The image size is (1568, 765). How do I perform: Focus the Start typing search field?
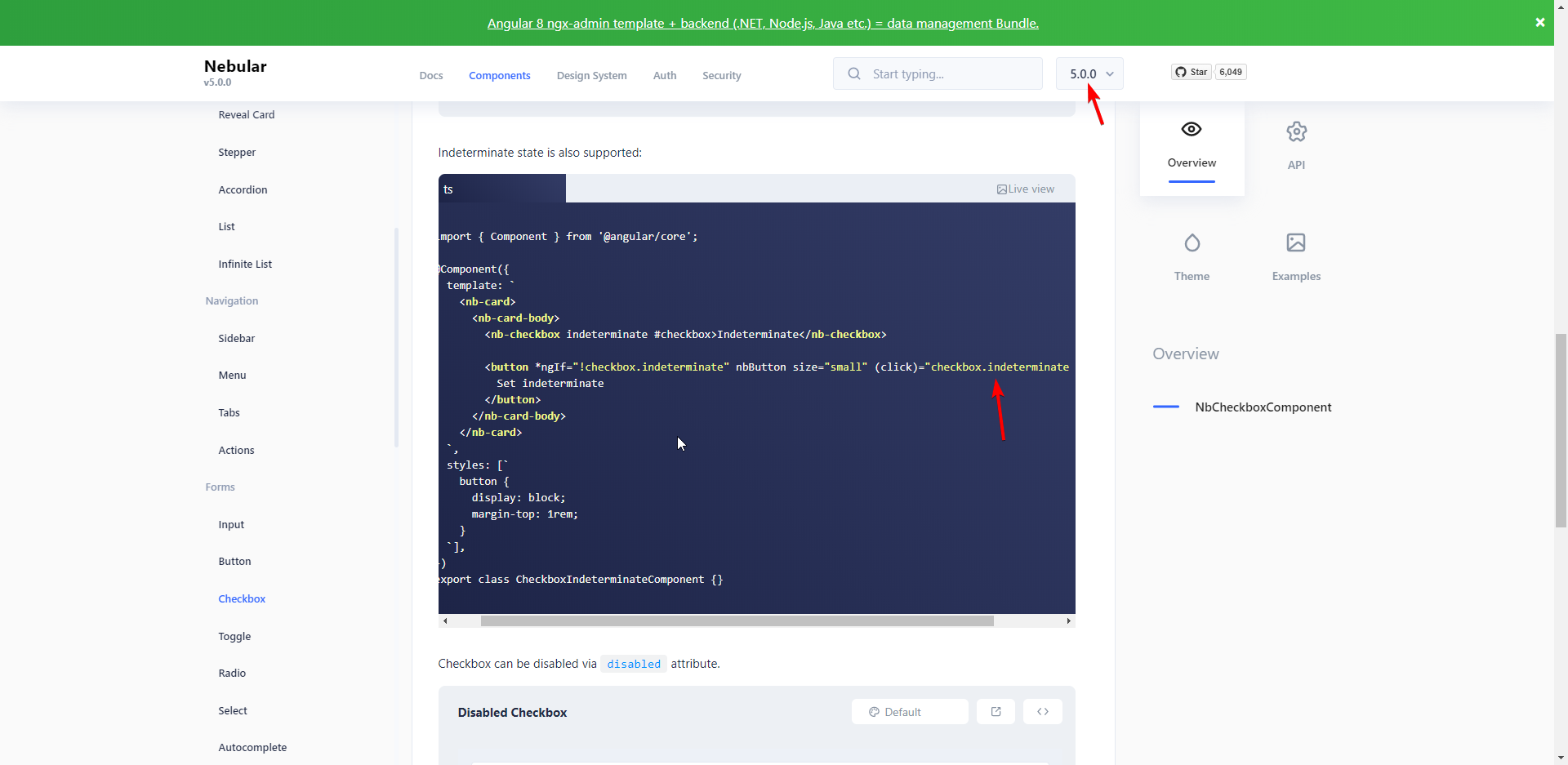[938, 73]
